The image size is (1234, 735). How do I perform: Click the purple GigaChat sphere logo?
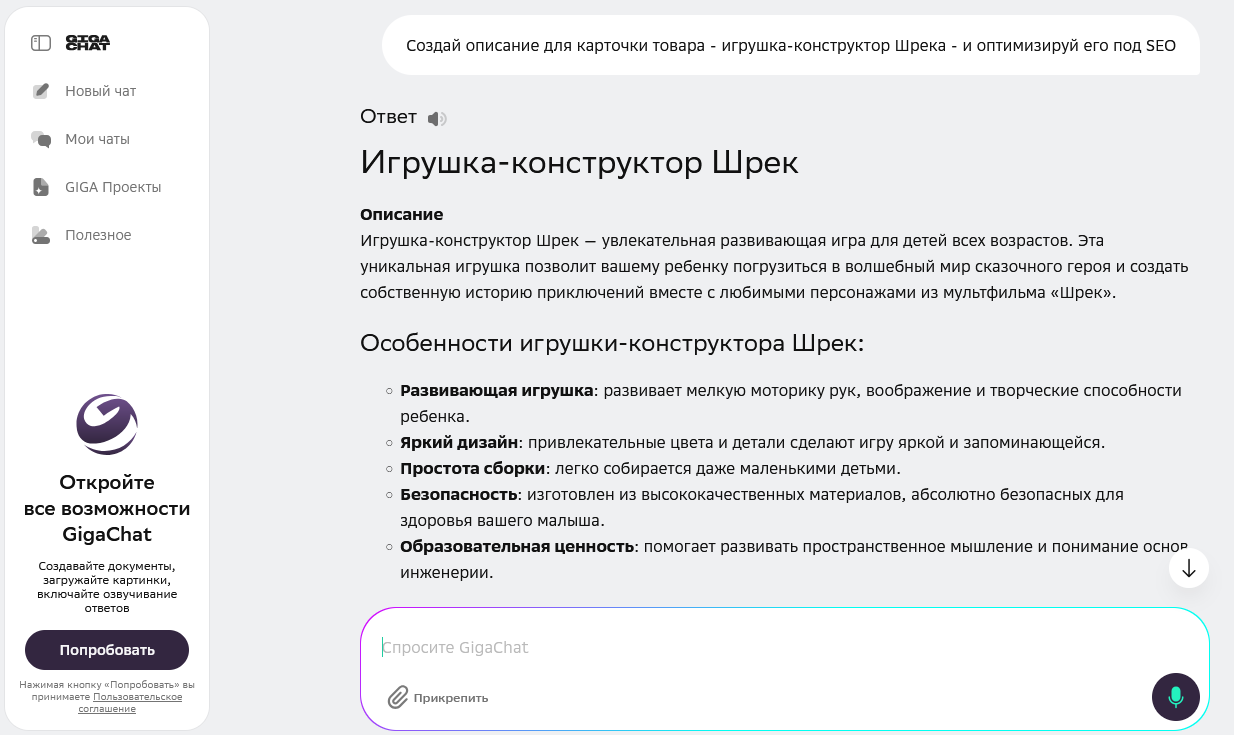[107, 425]
